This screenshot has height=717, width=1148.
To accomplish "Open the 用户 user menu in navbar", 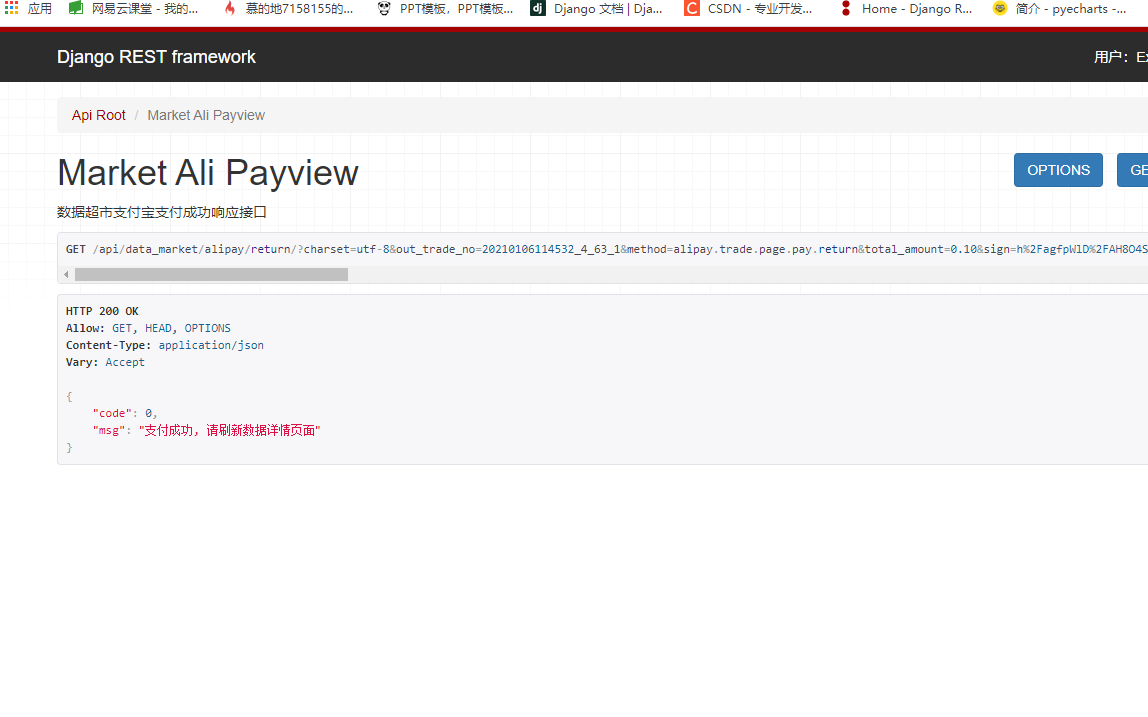I will pos(1120,57).
